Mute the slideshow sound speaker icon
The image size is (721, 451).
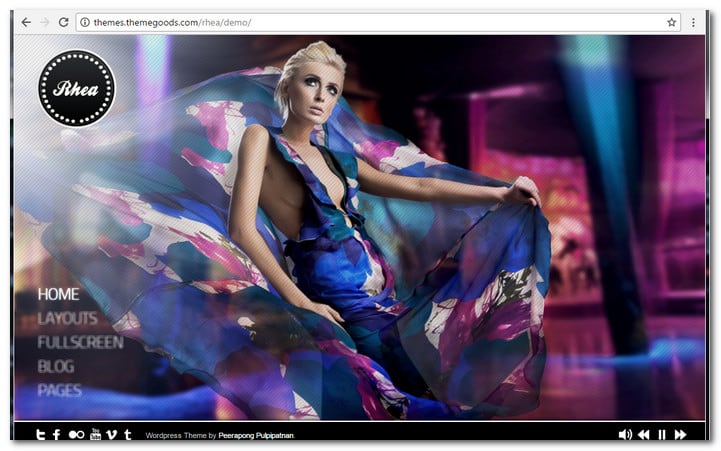pyautogui.click(x=625, y=435)
